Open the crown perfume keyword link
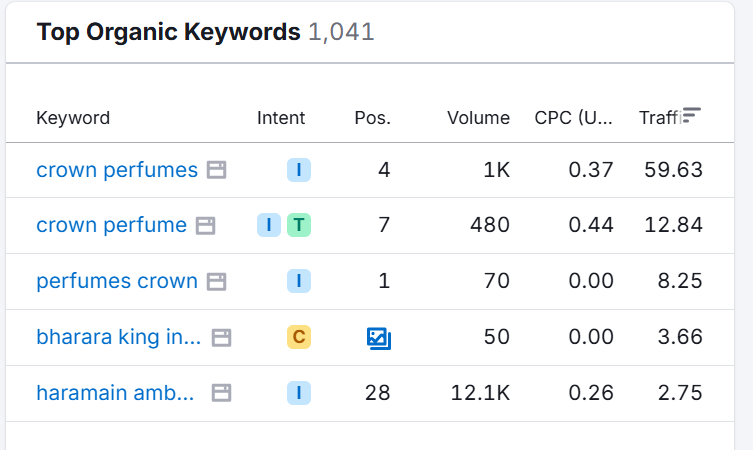The image size is (753, 450). click(x=111, y=225)
